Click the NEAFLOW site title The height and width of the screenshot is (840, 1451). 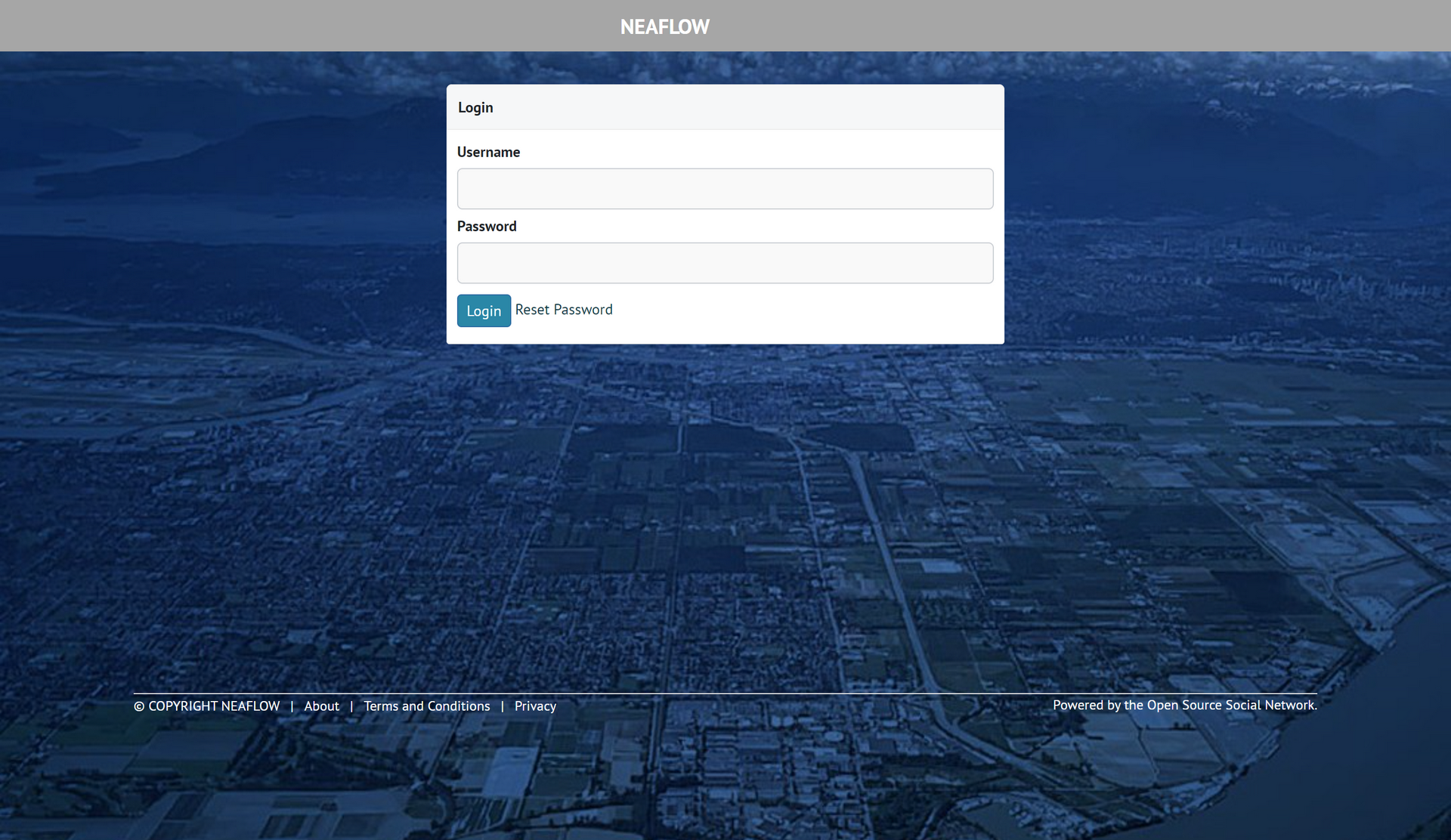(664, 27)
